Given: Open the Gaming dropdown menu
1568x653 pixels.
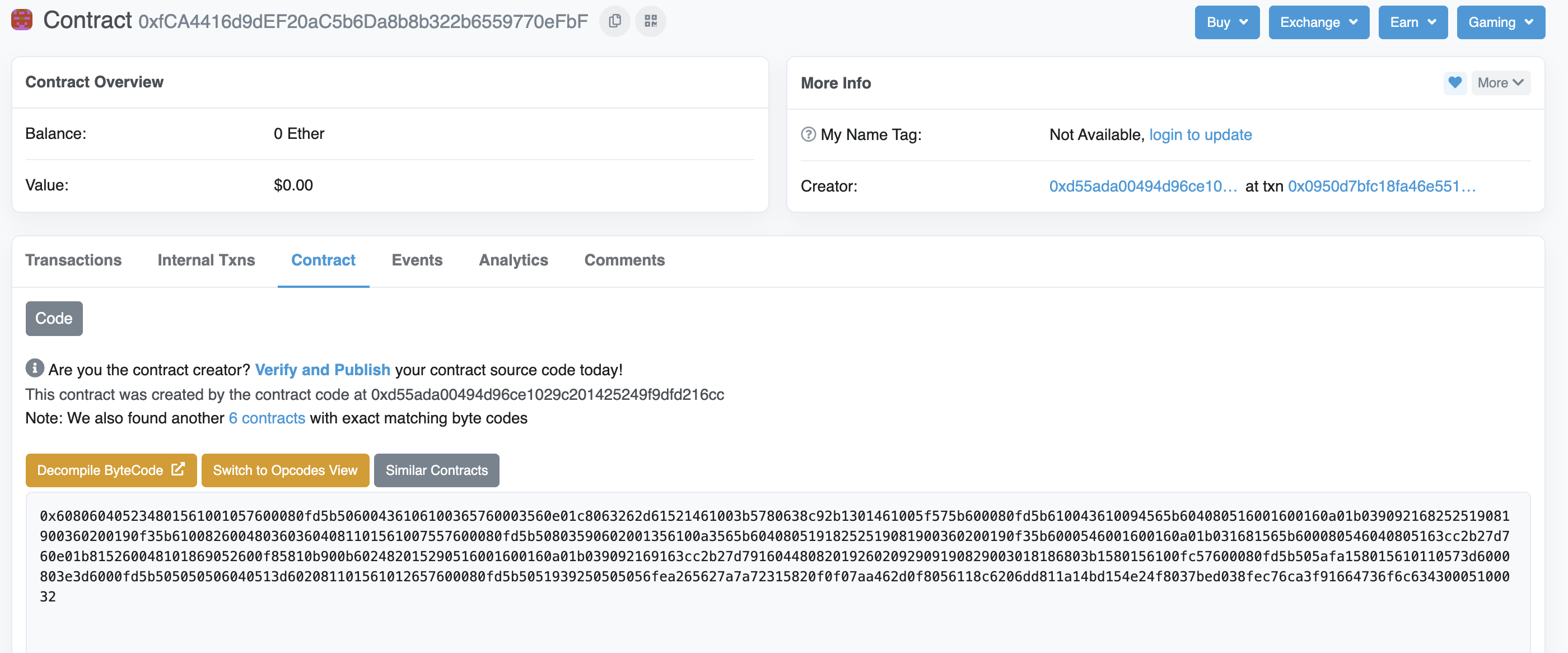Looking at the screenshot, I should (x=1500, y=22).
